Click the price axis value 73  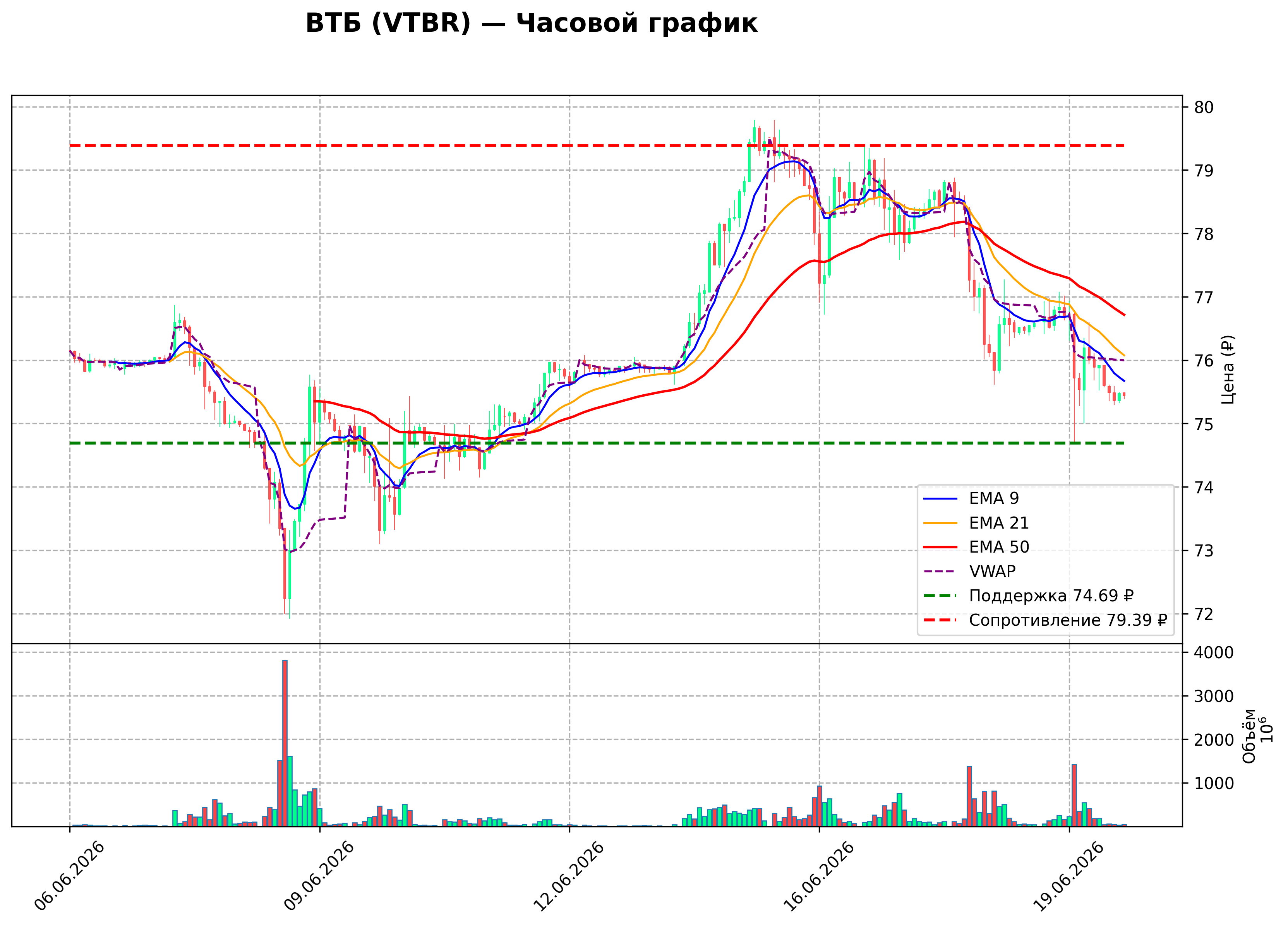coord(1203,551)
